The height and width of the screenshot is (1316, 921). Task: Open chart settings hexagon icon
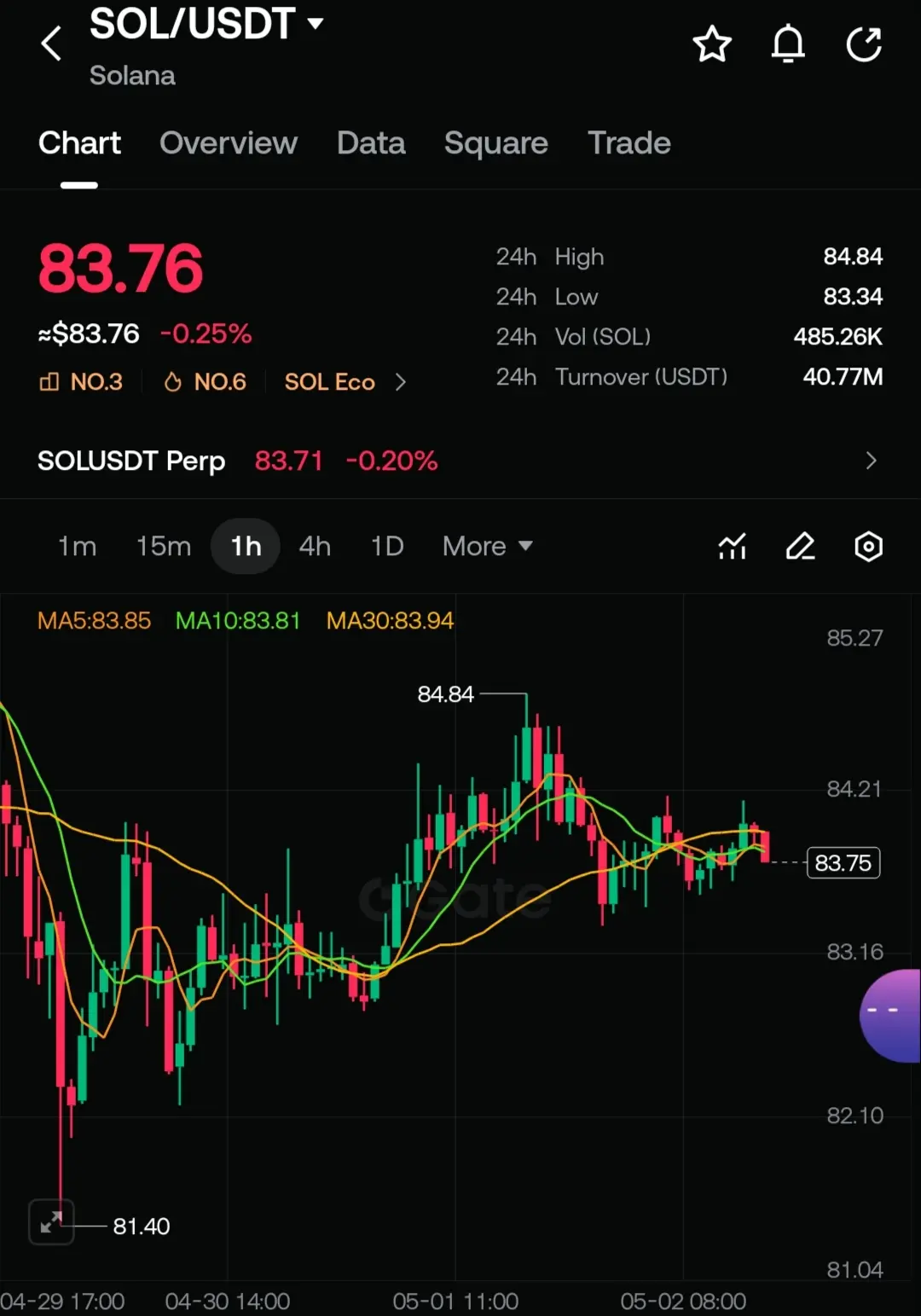[868, 546]
